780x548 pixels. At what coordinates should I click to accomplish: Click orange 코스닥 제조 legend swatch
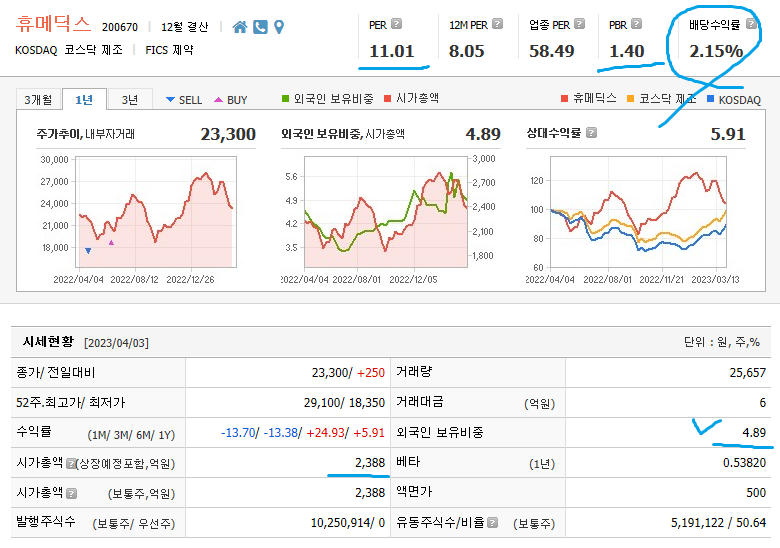[631, 98]
